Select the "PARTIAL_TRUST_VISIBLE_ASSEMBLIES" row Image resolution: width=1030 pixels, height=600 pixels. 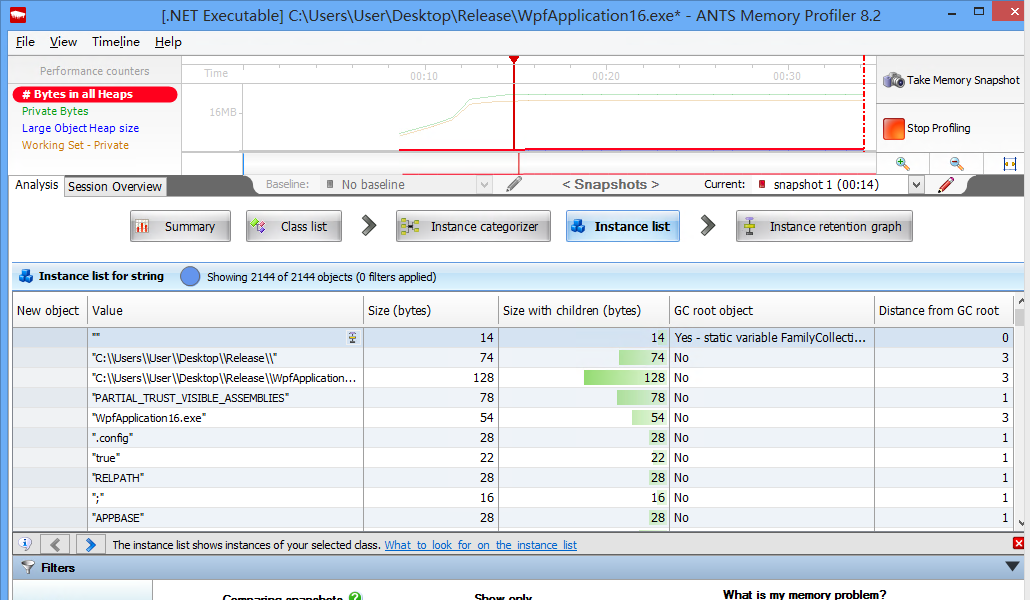pos(512,398)
